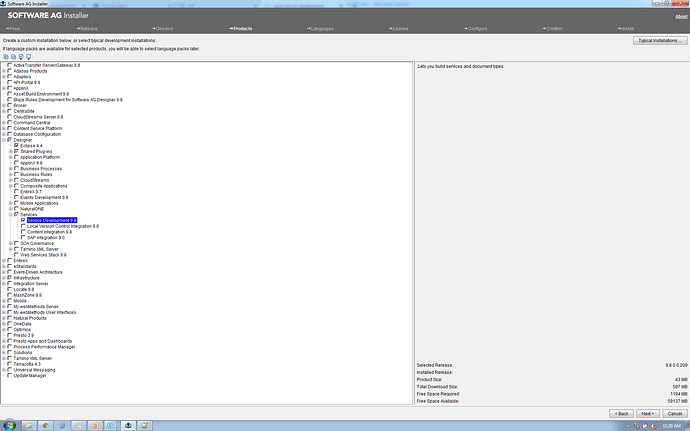Image resolution: width=690 pixels, height=431 pixels.
Task: Go to the Install wizard step
Action: point(626,29)
